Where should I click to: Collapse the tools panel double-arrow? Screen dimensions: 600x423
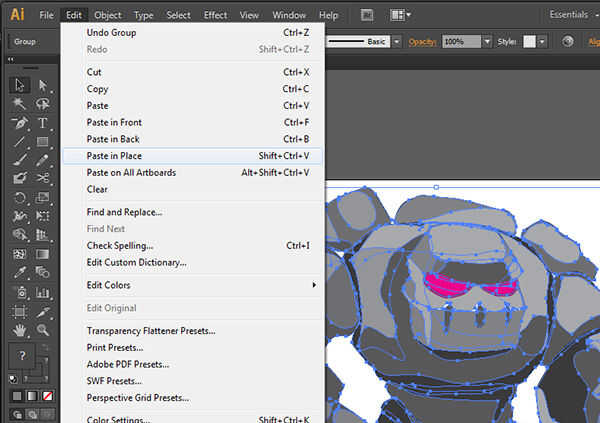(x=11, y=59)
